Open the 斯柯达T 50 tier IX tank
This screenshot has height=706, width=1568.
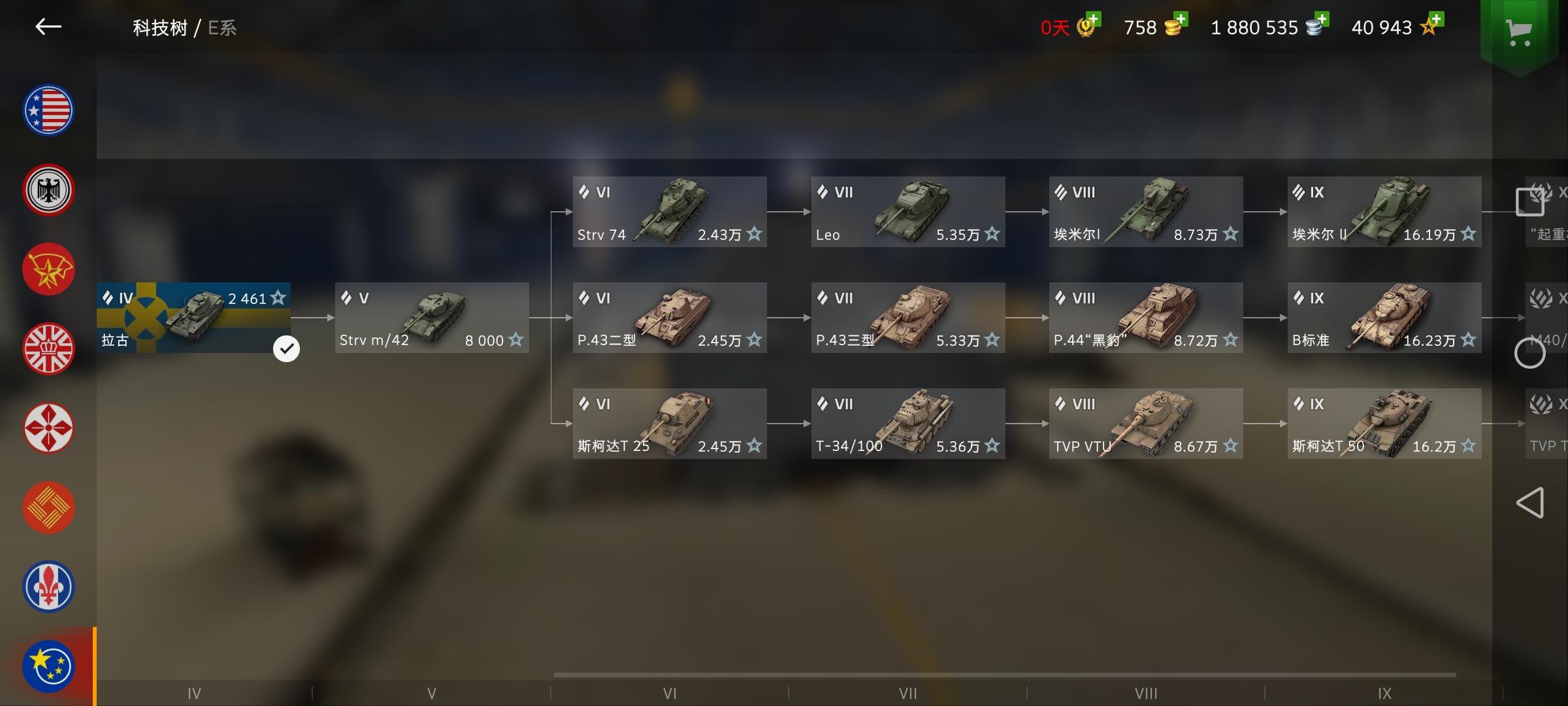coord(1384,424)
